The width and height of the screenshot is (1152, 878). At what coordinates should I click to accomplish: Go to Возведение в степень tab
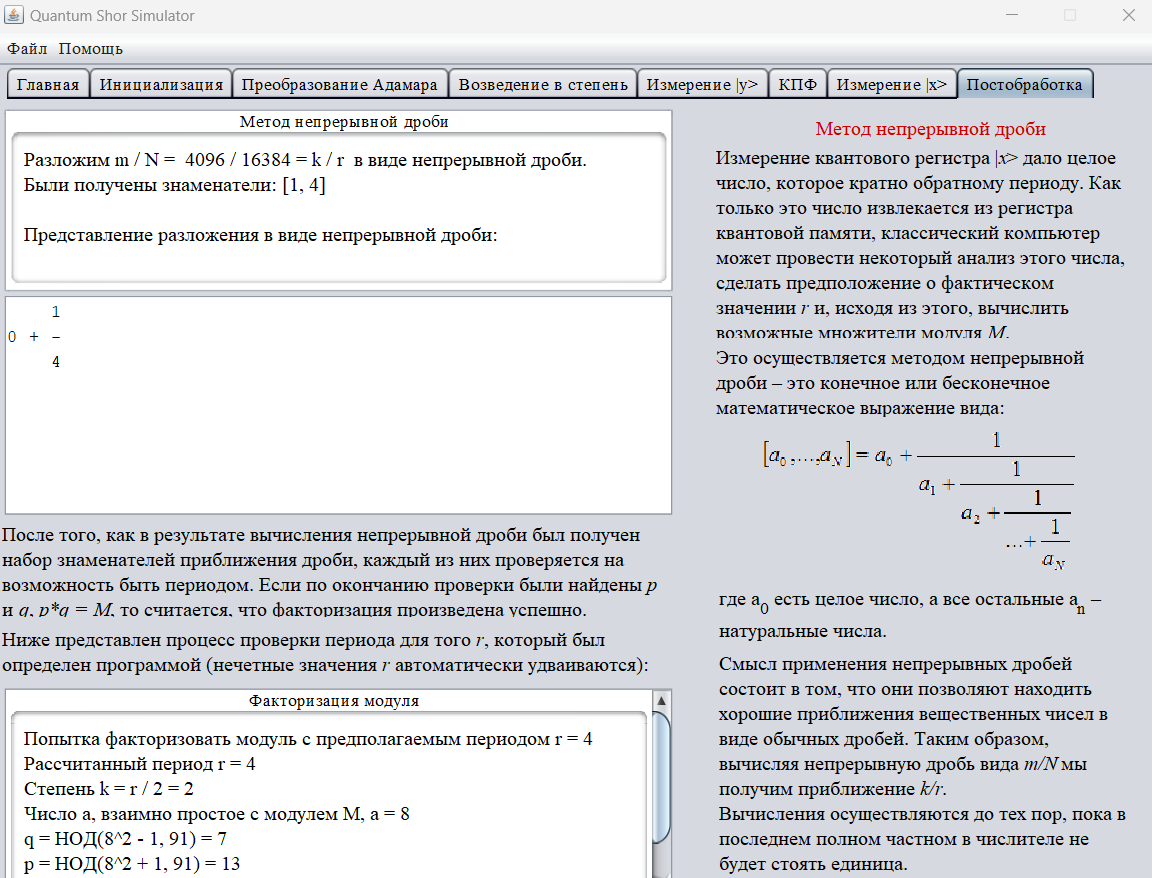click(x=543, y=84)
